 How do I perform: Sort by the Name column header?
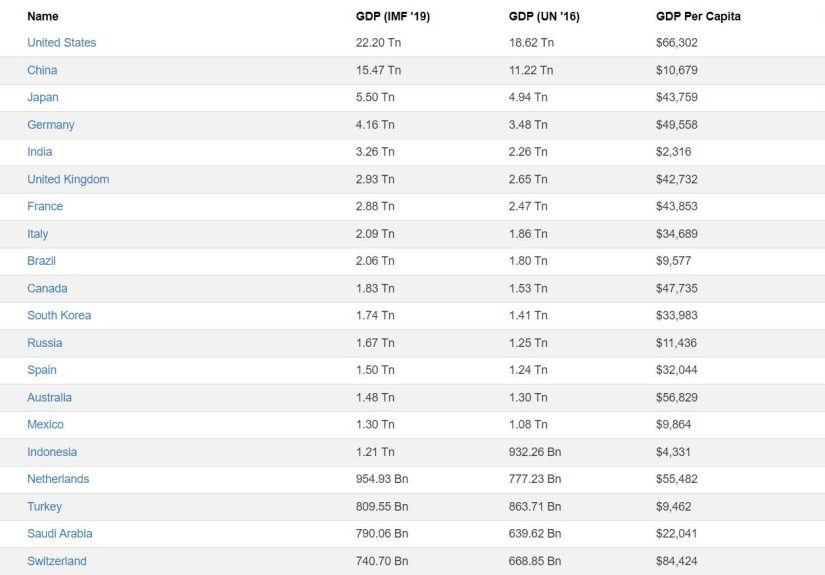pos(43,16)
